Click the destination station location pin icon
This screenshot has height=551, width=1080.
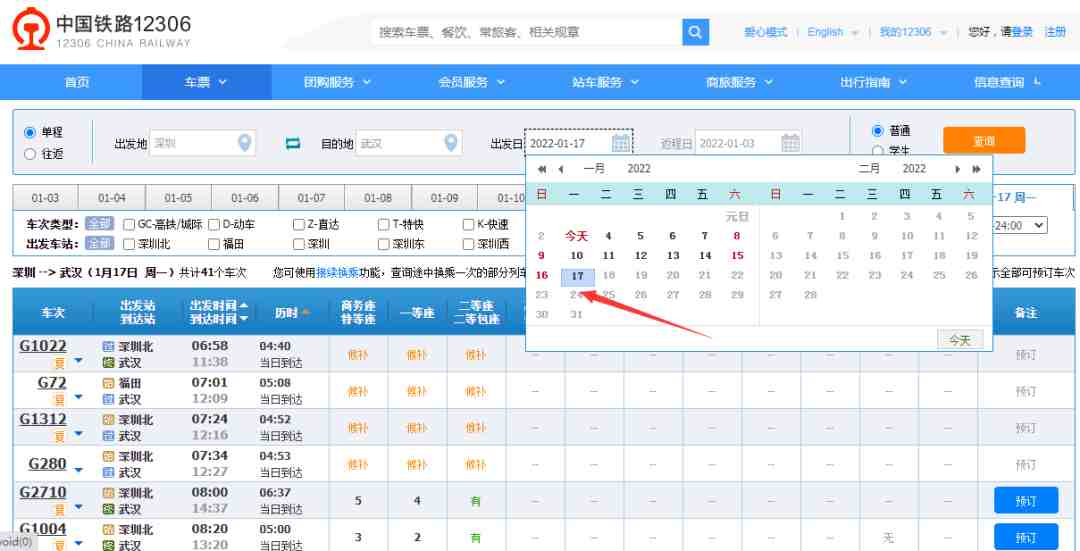click(x=451, y=143)
